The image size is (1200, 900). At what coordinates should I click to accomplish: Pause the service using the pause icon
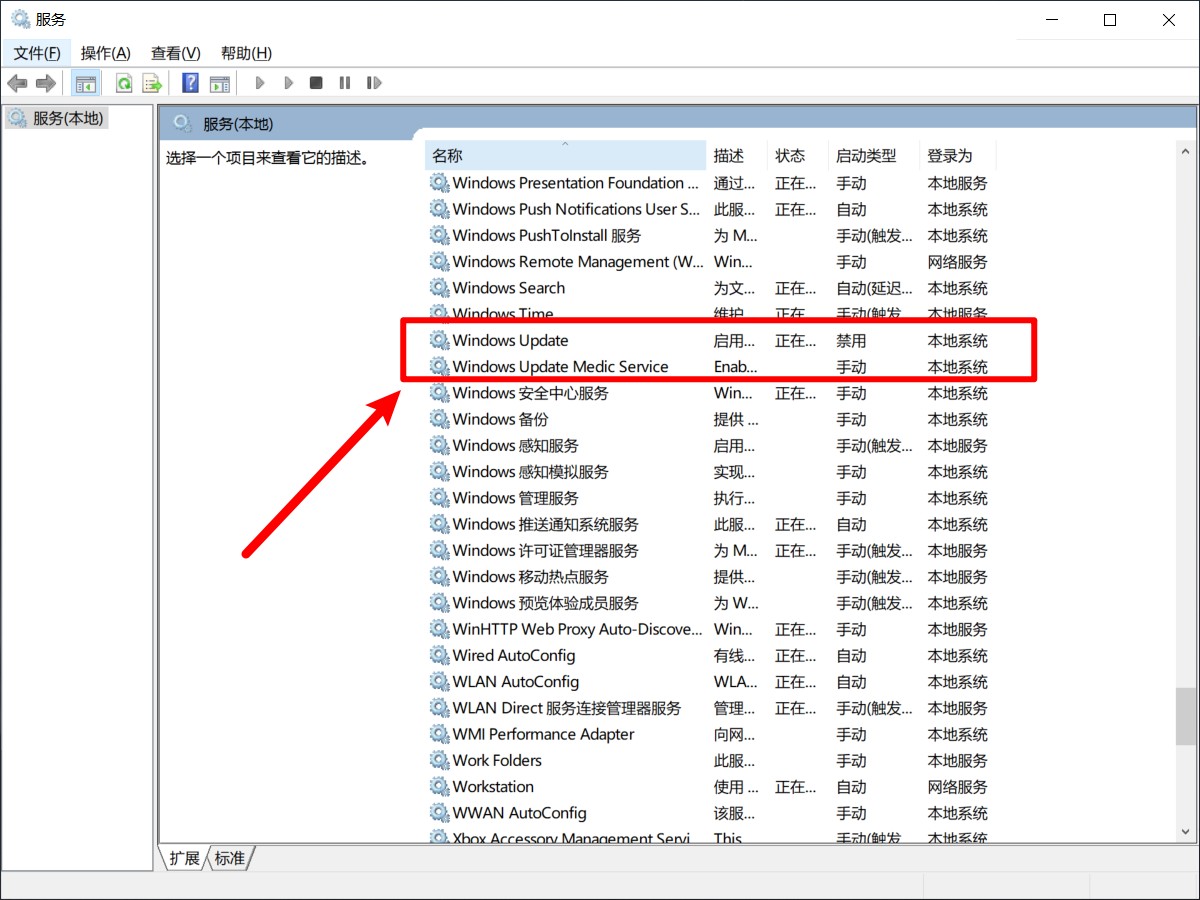point(344,82)
